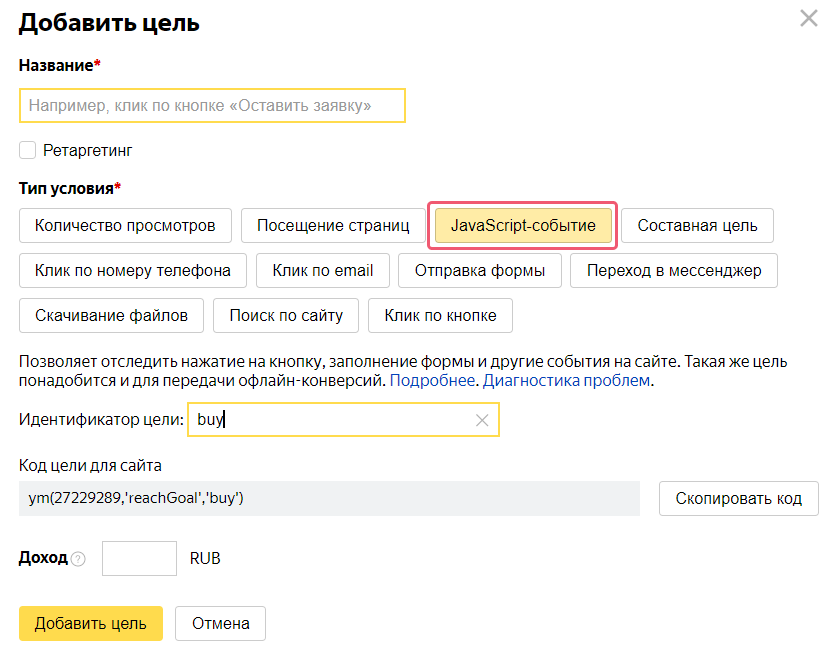
Task: Select Скачивание файлов condition type
Action: [x=110, y=315]
